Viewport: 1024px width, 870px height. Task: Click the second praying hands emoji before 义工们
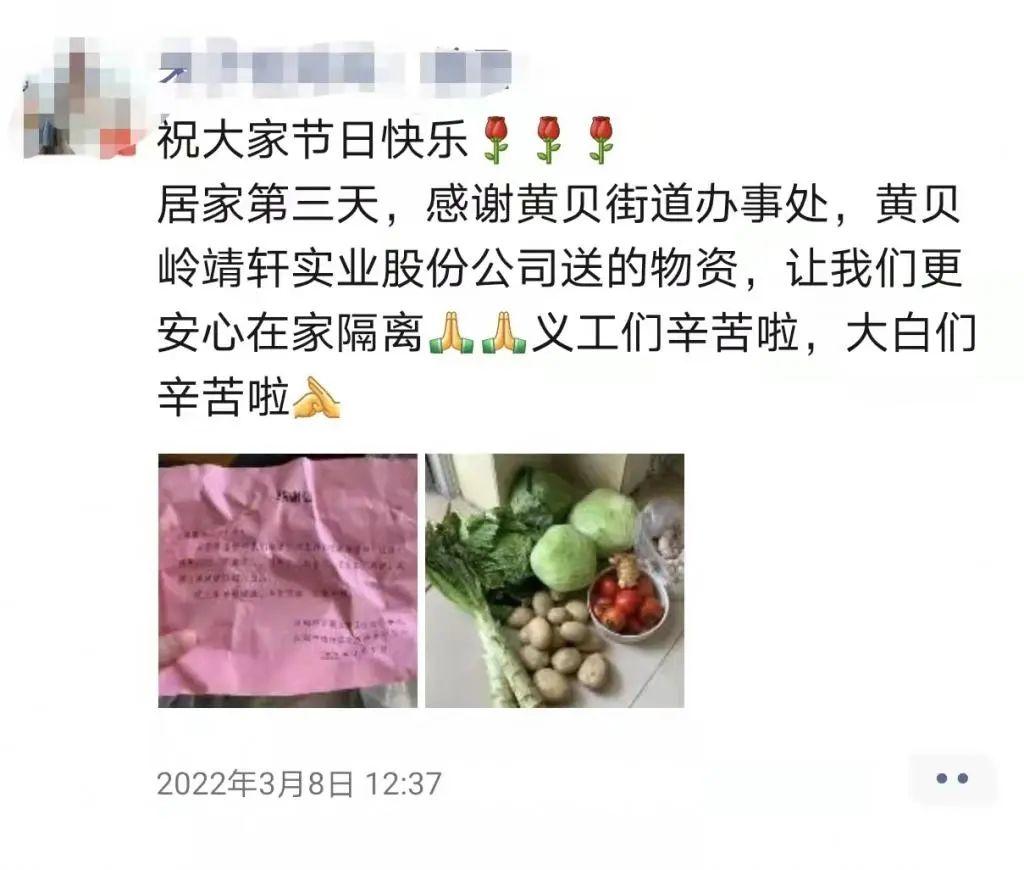click(x=504, y=334)
